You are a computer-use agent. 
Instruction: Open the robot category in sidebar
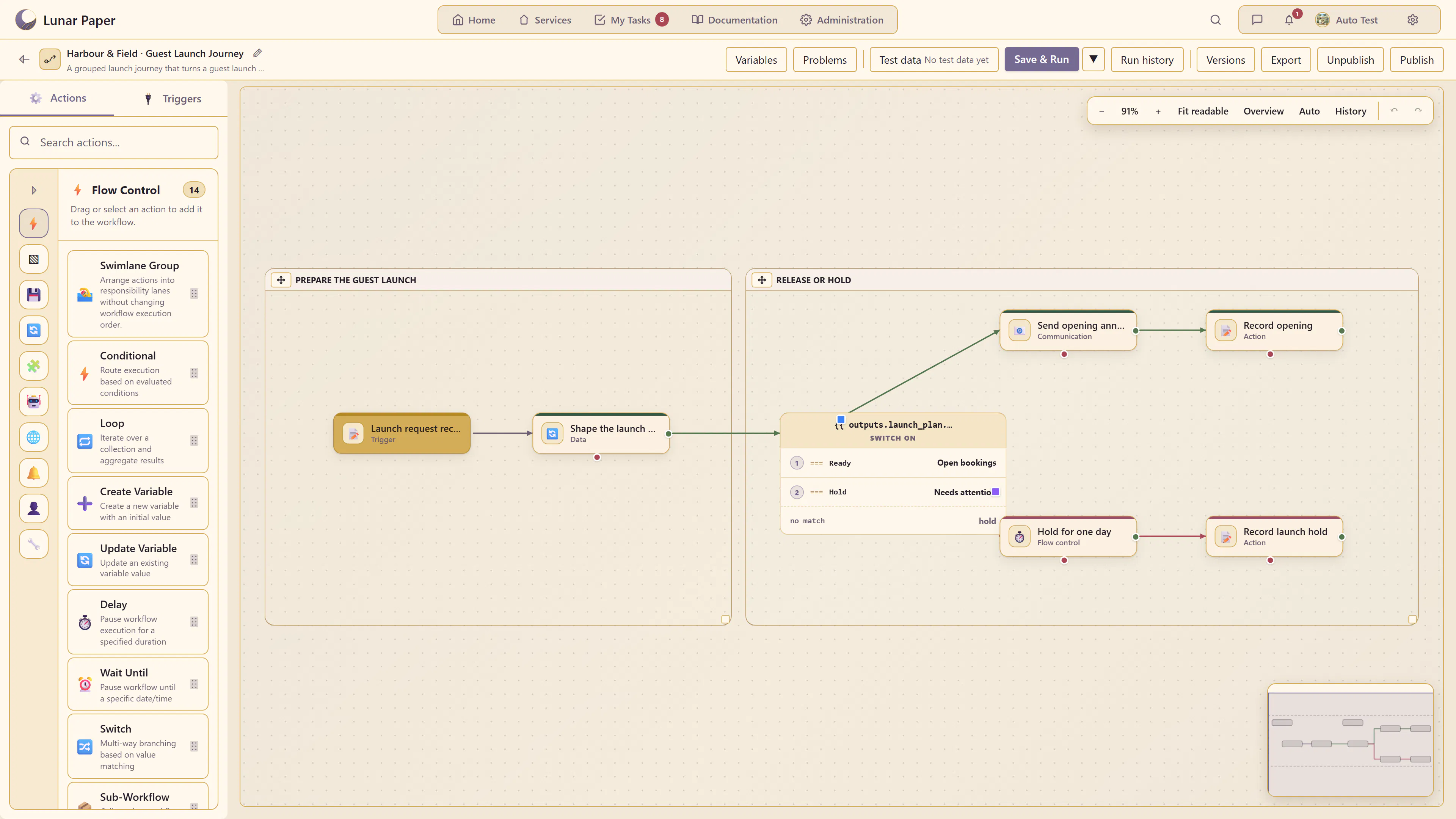coord(33,402)
